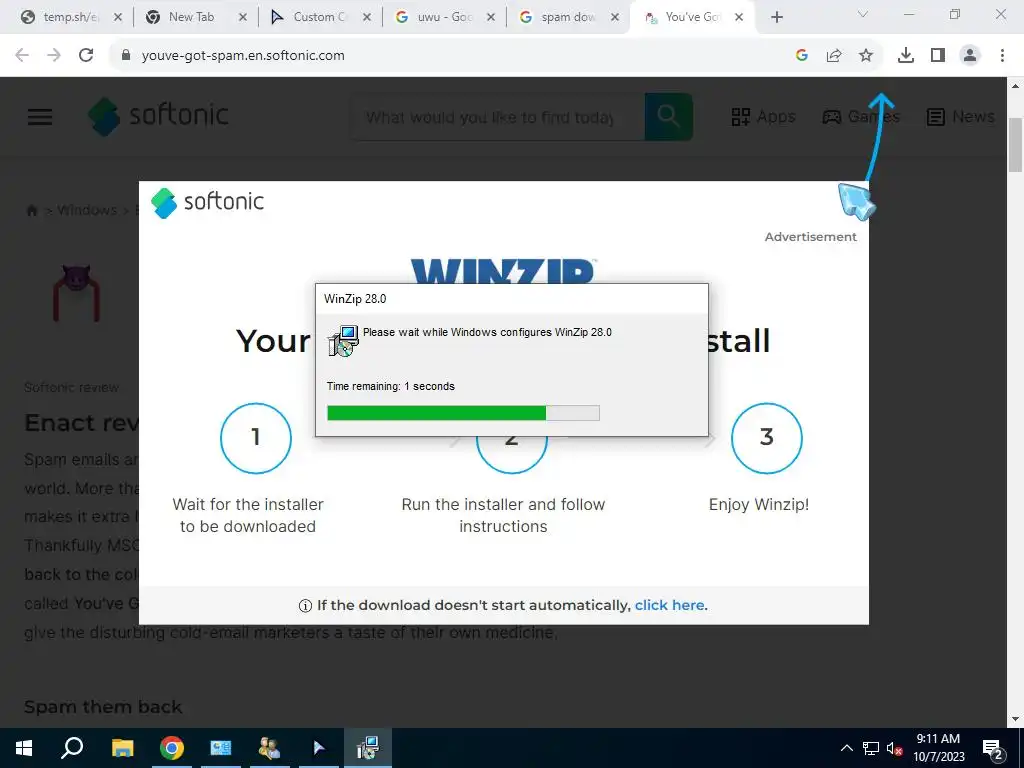1024x768 pixels.
Task: Open a new tab with plus button
Action: [x=776, y=18]
